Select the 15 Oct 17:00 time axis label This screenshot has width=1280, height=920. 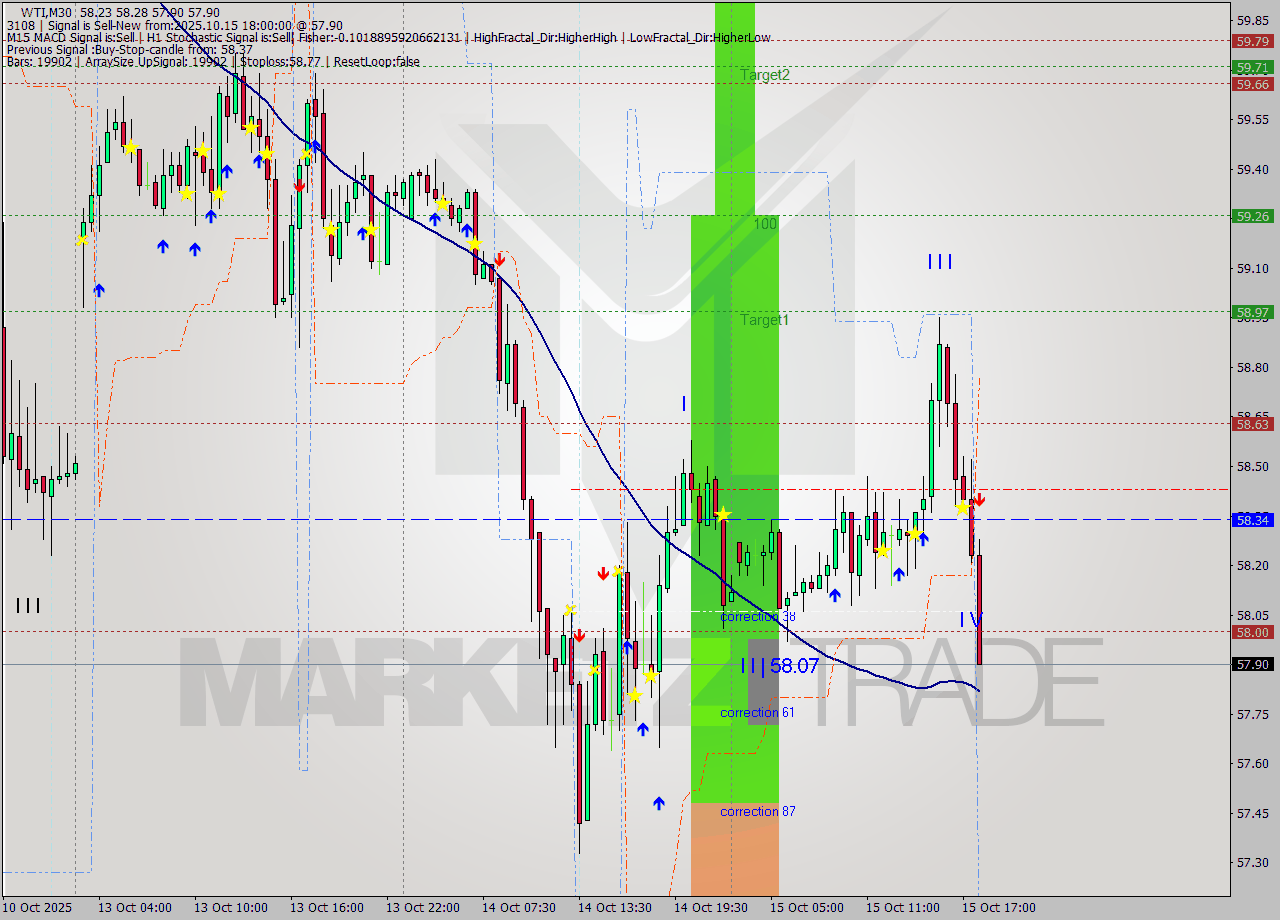pyautogui.click(x=1000, y=908)
